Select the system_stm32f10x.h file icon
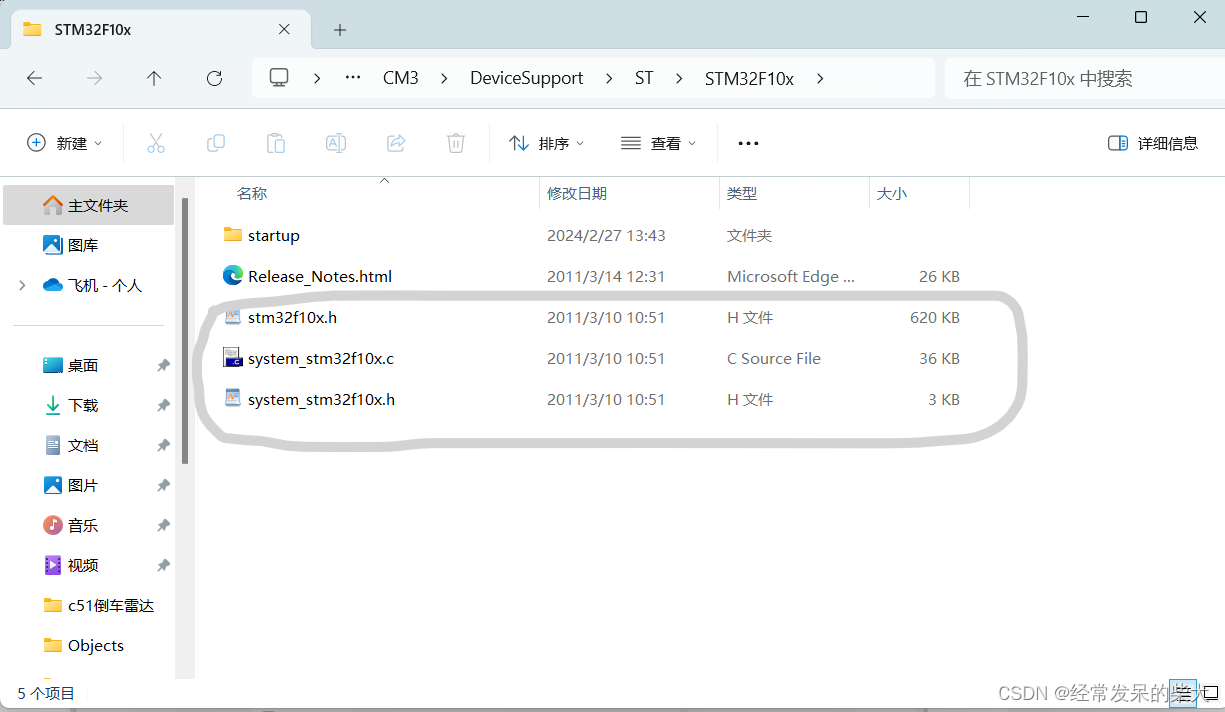 [233, 399]
